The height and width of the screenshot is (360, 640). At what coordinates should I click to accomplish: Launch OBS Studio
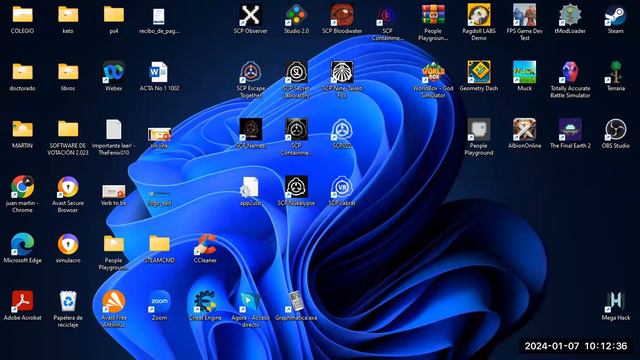tap(616, 129)
